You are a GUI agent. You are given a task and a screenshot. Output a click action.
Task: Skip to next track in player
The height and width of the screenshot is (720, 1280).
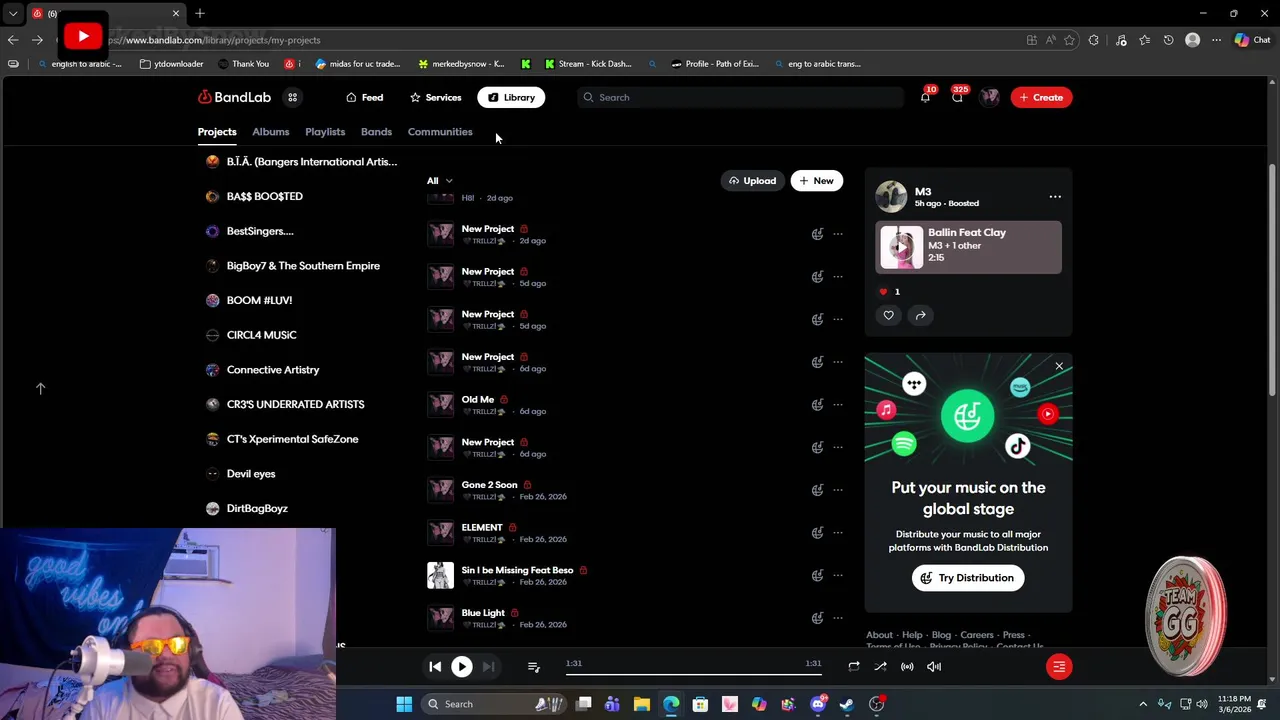pos(488,667)
